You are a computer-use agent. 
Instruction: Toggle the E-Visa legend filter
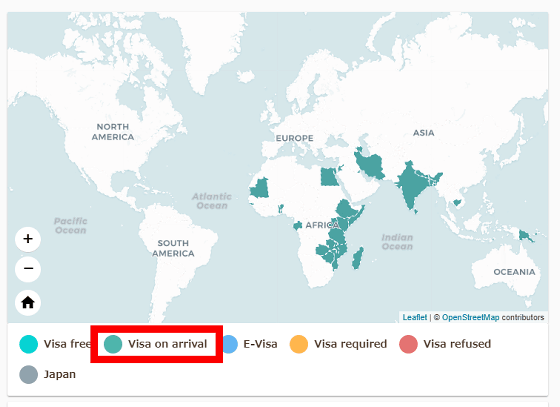pos(249,344)
